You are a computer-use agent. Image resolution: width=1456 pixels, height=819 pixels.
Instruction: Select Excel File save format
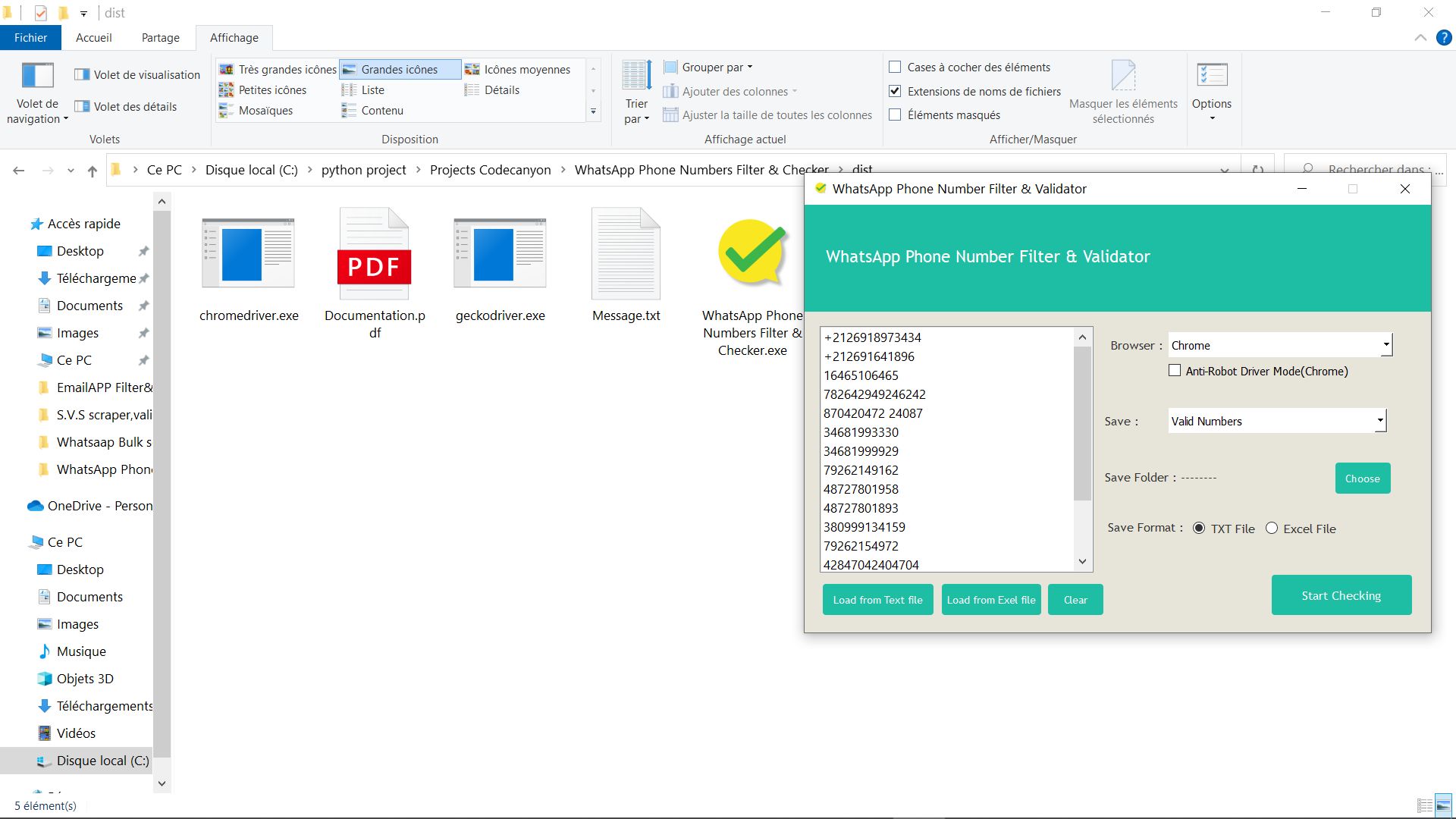[1272, 529]
